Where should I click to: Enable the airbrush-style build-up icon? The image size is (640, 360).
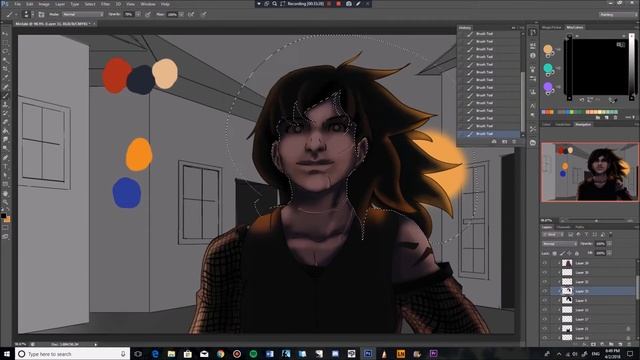coord(191,14)
